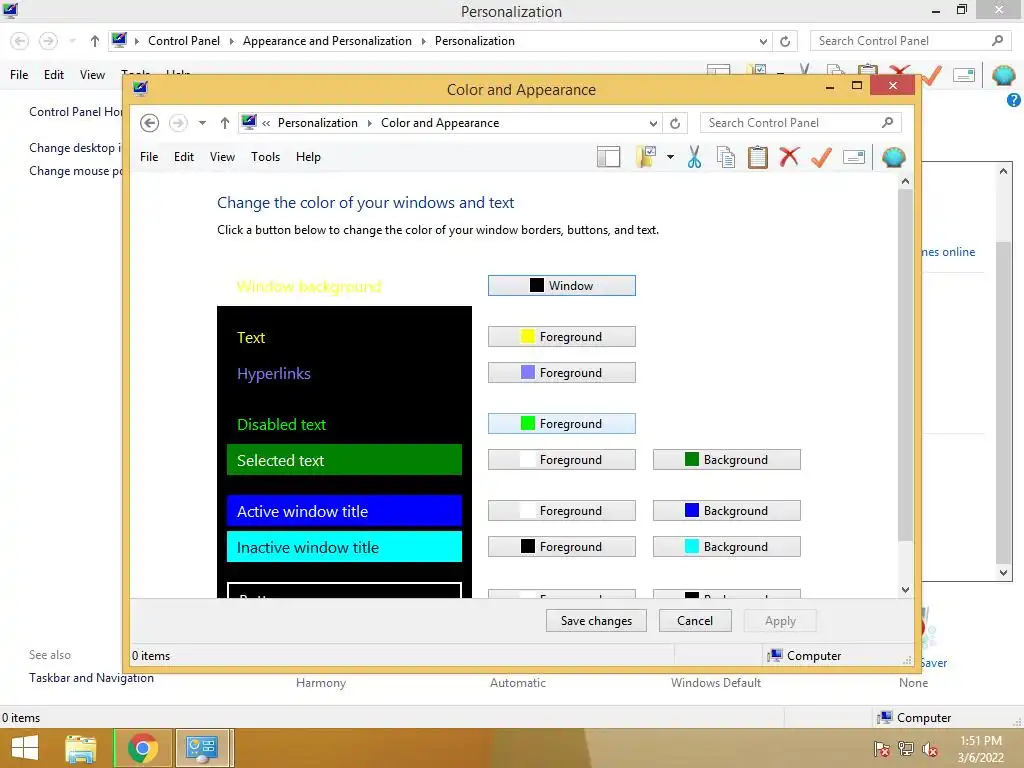Viewport: 1024px width, 768px height.
Task: Open recent locations dropdown in Color and Appearance
Action: (x=202, y=123)
